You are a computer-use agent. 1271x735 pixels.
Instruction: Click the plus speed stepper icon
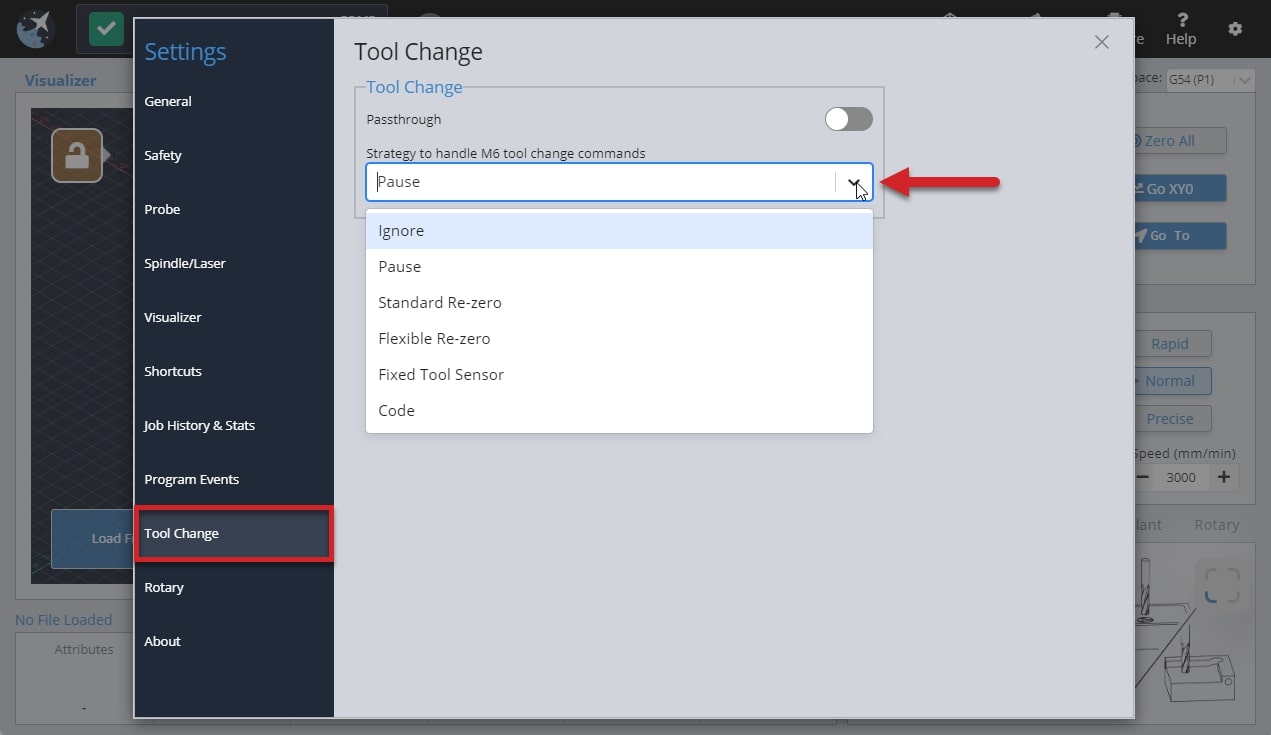click(x=1224, y=477)
